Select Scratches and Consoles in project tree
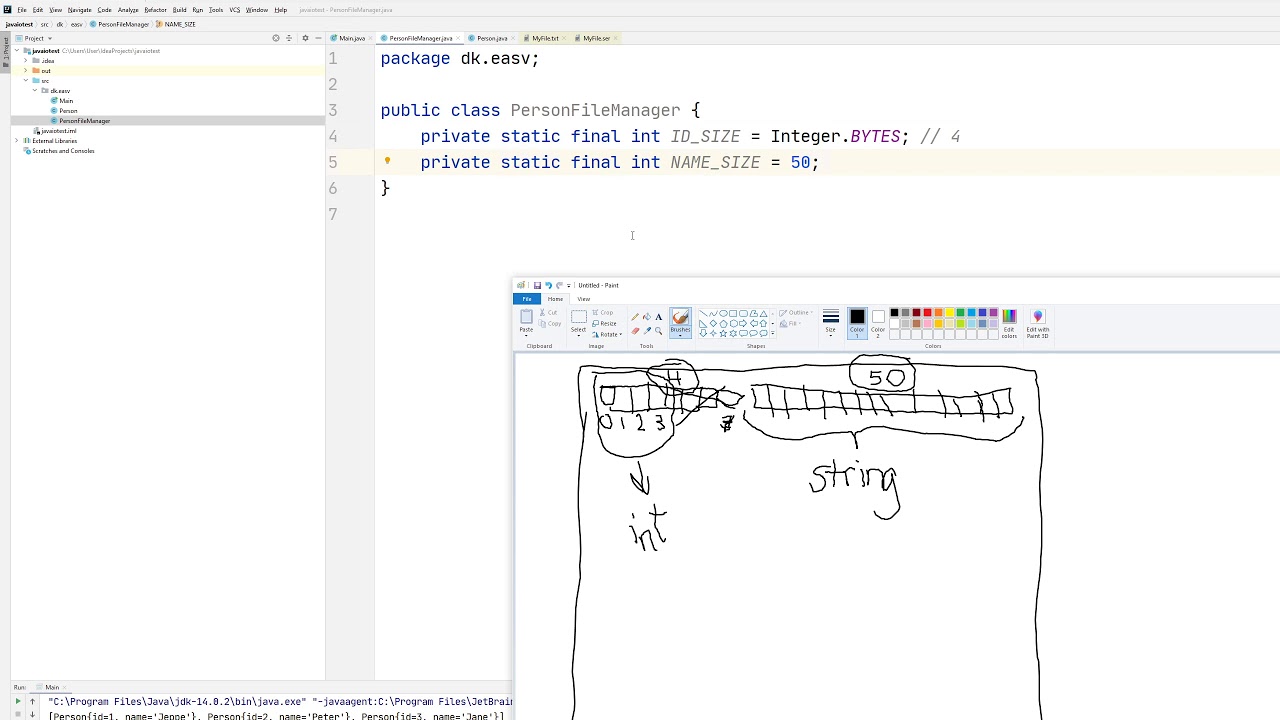The height and width of the screenshot is (720, 1280). click(59, 150)
